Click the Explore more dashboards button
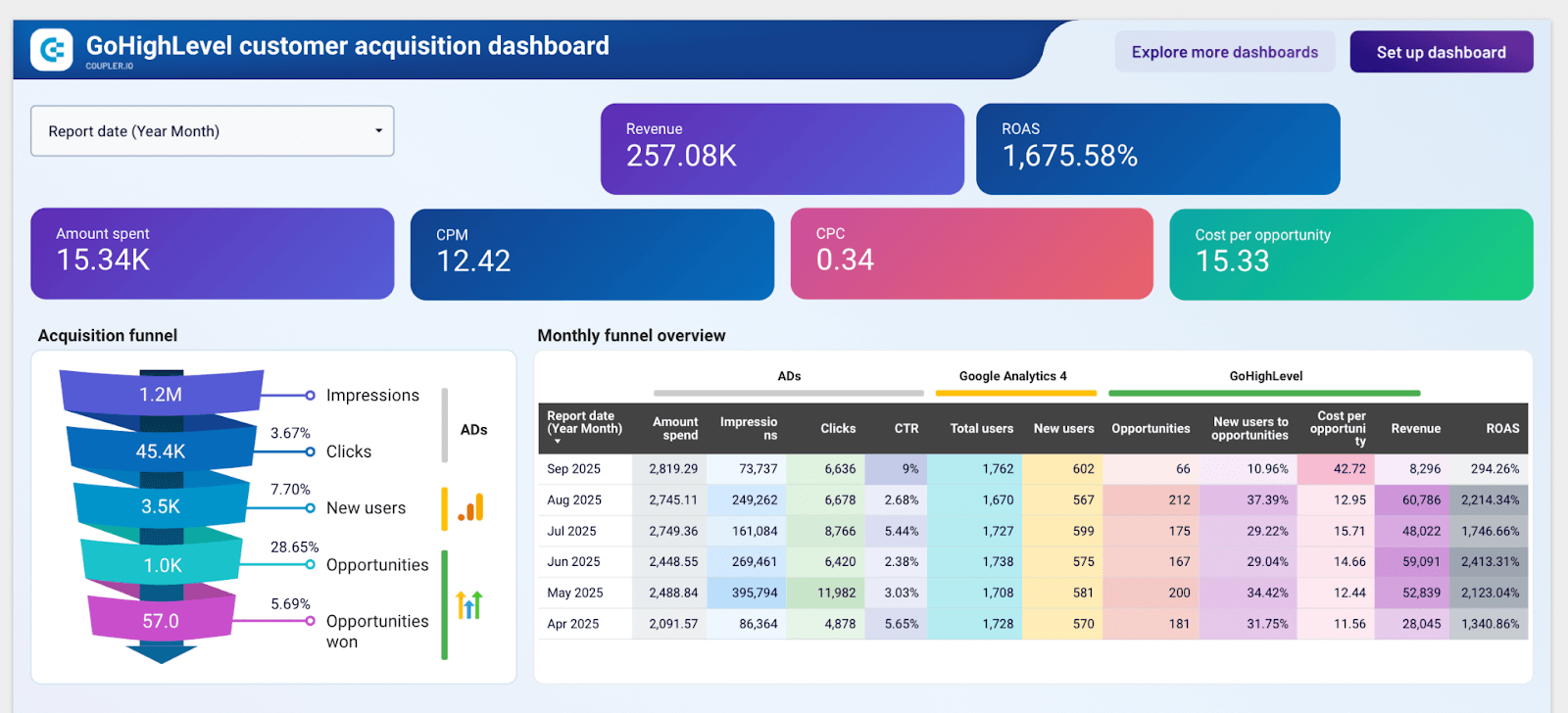Image resolution: width=1568 pixels, height=713 pixels. click(x=1224, y=52)
